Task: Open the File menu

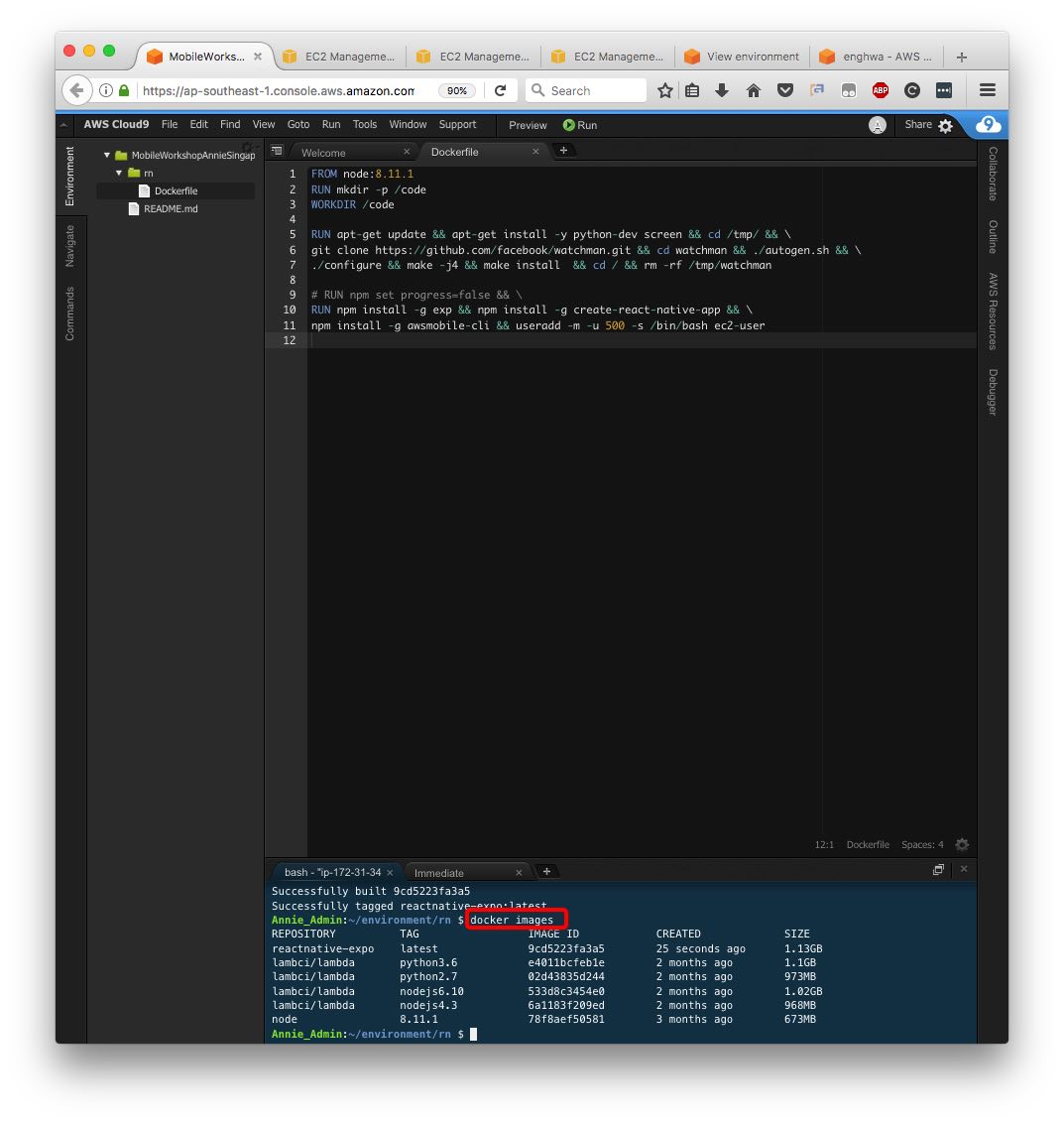Action: 170,125
